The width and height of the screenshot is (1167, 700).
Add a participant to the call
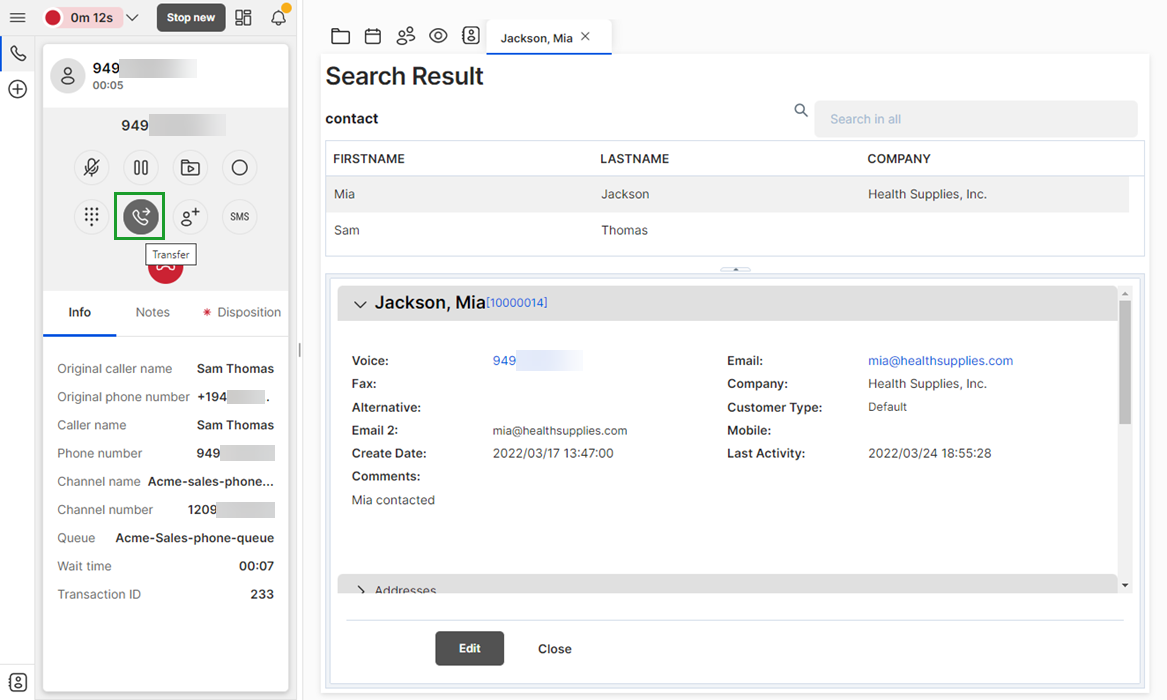[x=190, y=216]
